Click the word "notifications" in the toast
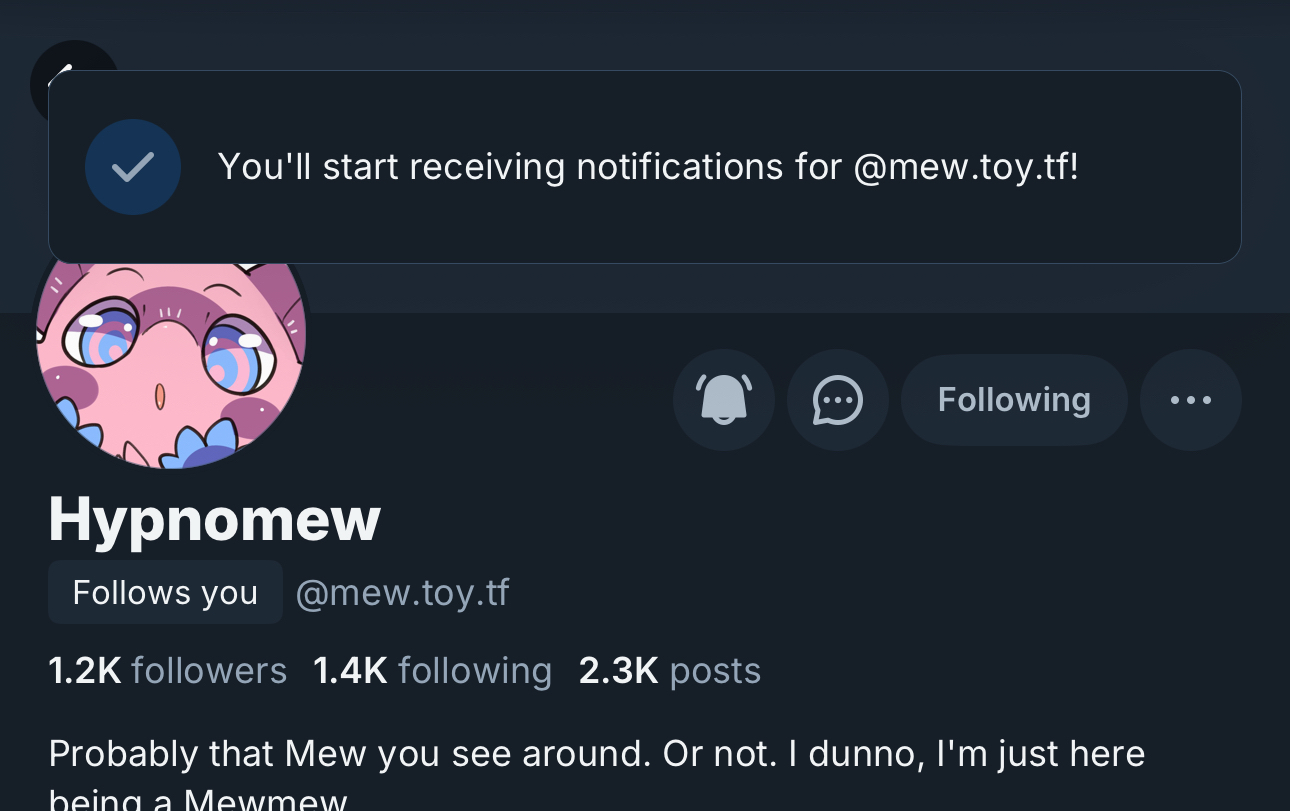This screenshot has width=1290, height=811. 680,167
